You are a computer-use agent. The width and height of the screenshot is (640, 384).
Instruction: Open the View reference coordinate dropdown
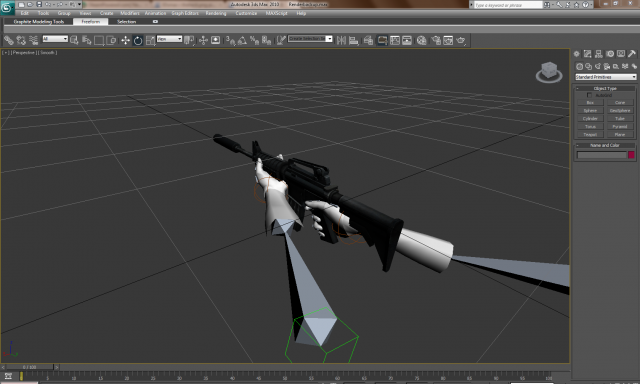[169, 39]
